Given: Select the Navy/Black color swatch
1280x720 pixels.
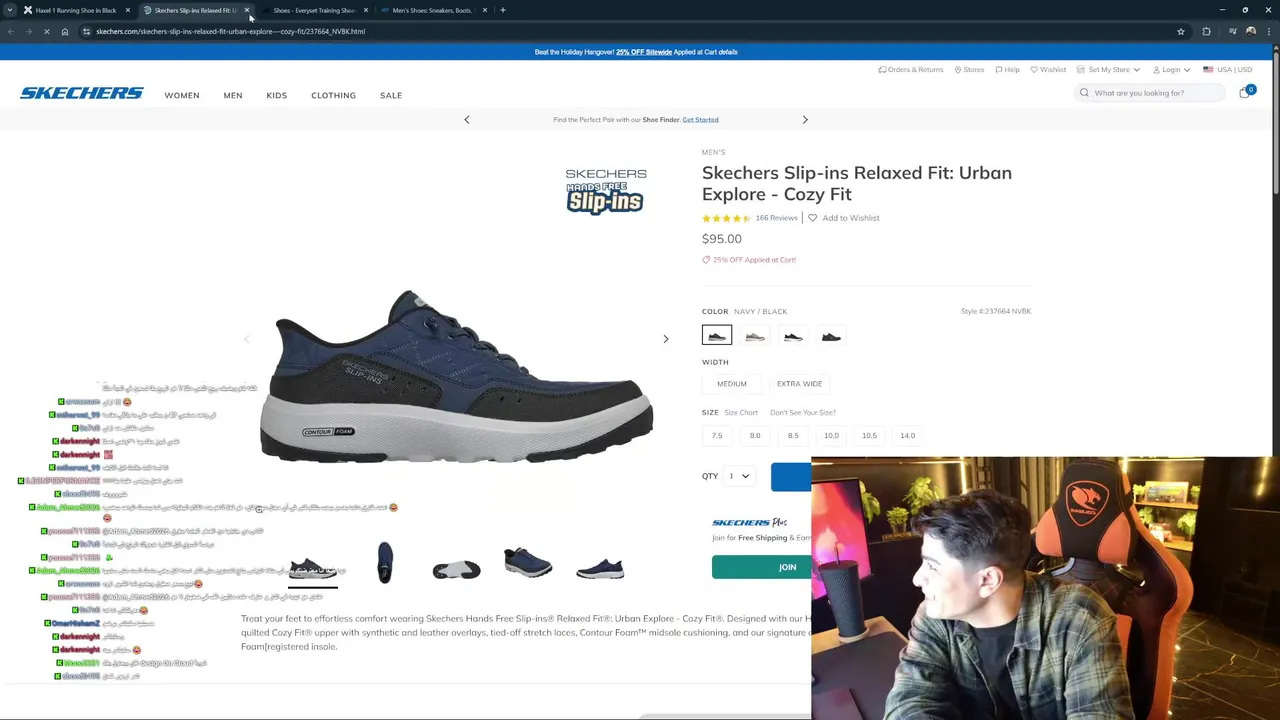Looking at the screenshot, I should click(717, 336).
